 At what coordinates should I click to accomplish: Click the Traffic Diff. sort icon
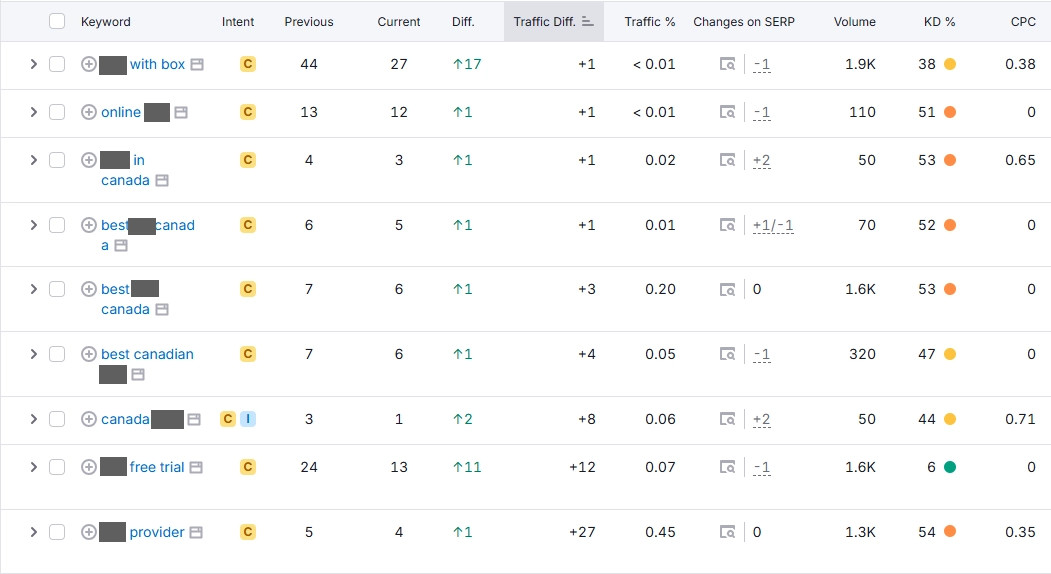coord(588,21)
